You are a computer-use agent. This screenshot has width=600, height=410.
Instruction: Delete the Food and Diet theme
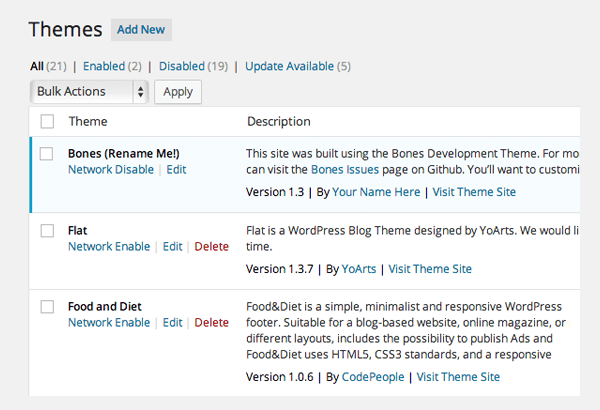point(211,323)
